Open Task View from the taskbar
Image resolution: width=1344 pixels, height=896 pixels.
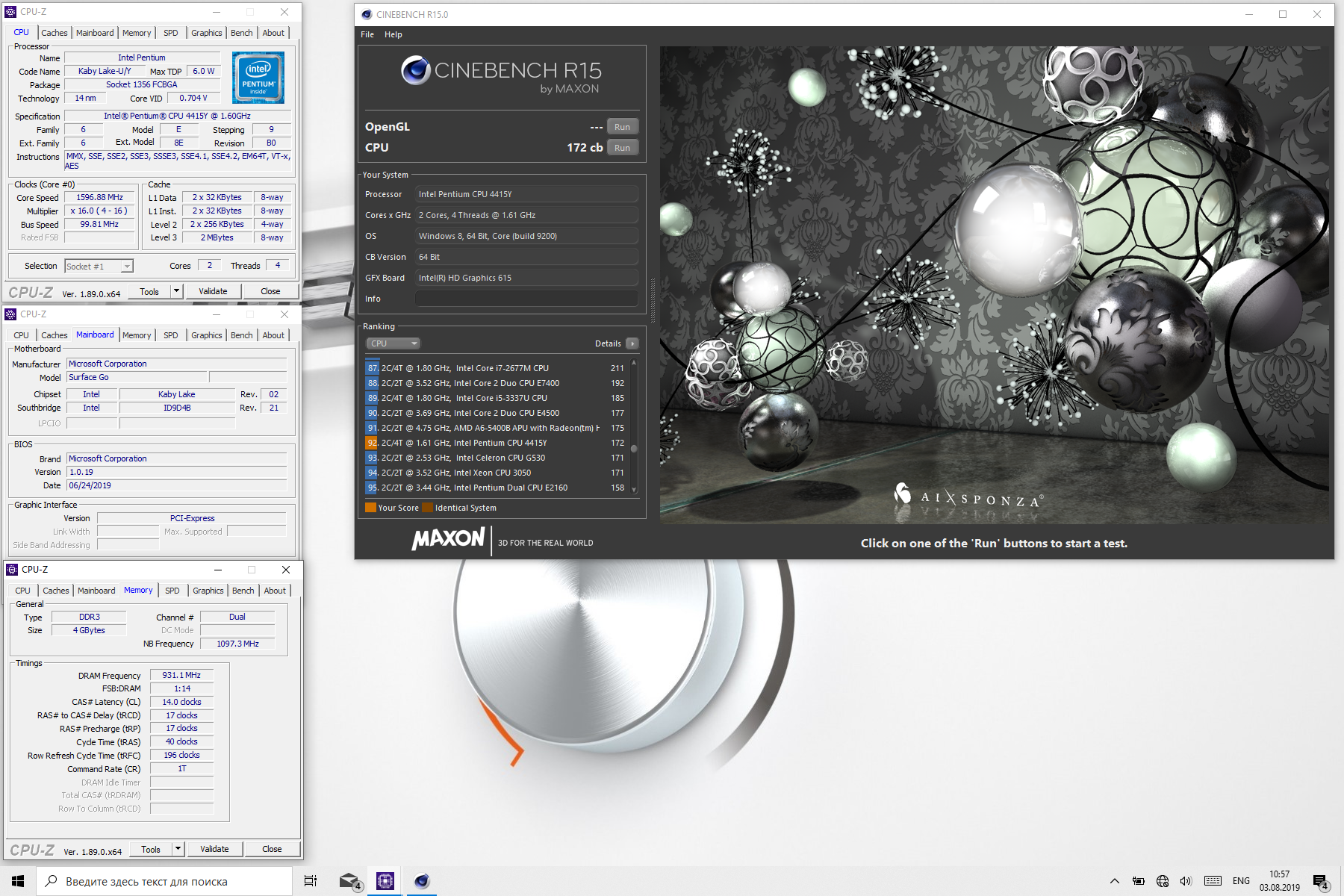point(311,881)
